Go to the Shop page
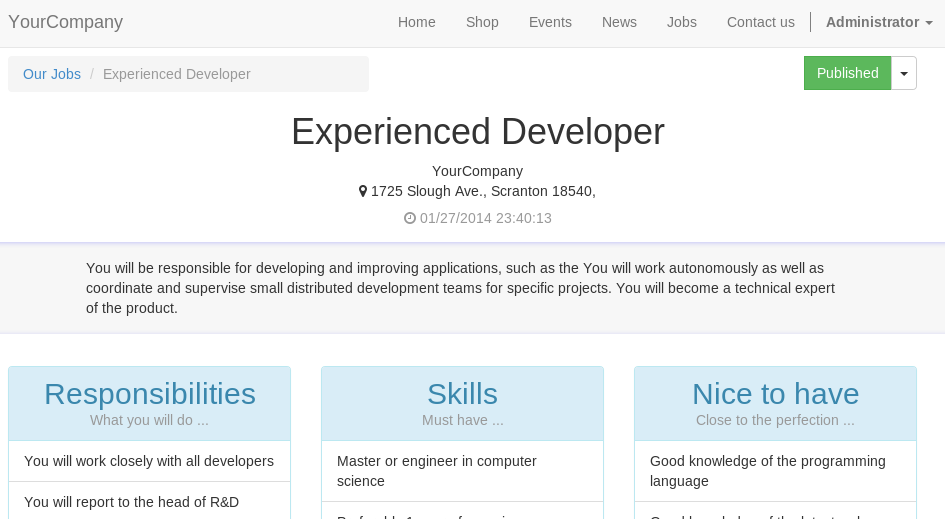Viewport: 945px width, 519px height. pos(482,22)
